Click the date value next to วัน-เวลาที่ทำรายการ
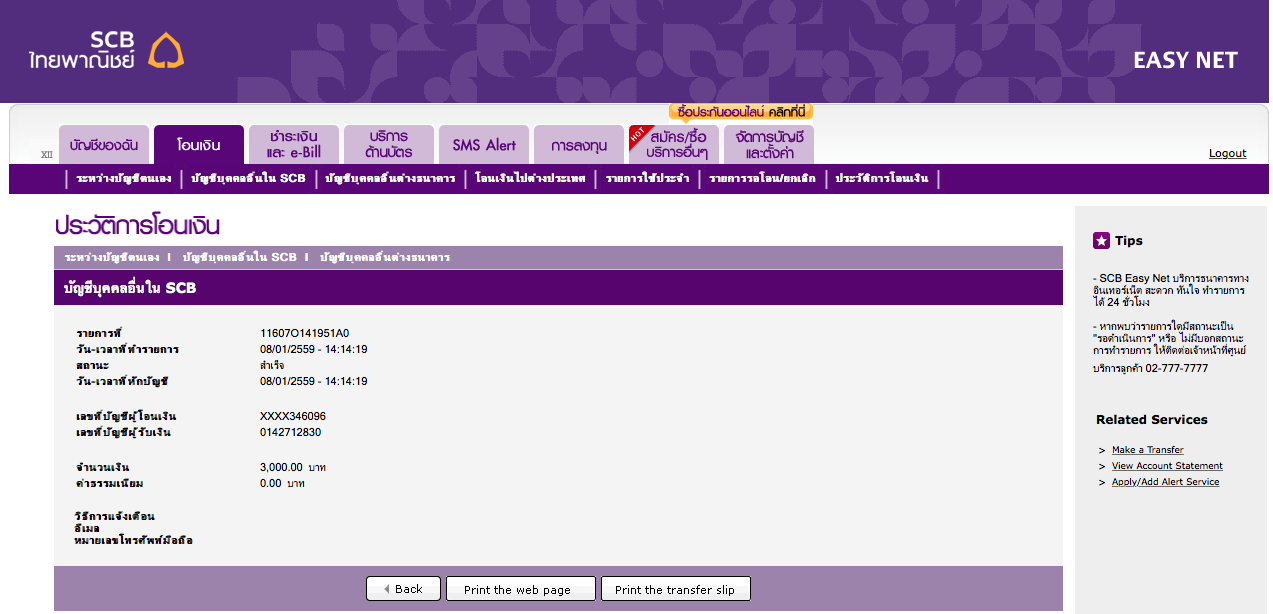This screenshot has width=1273, height=614. [x=314, y=349]
